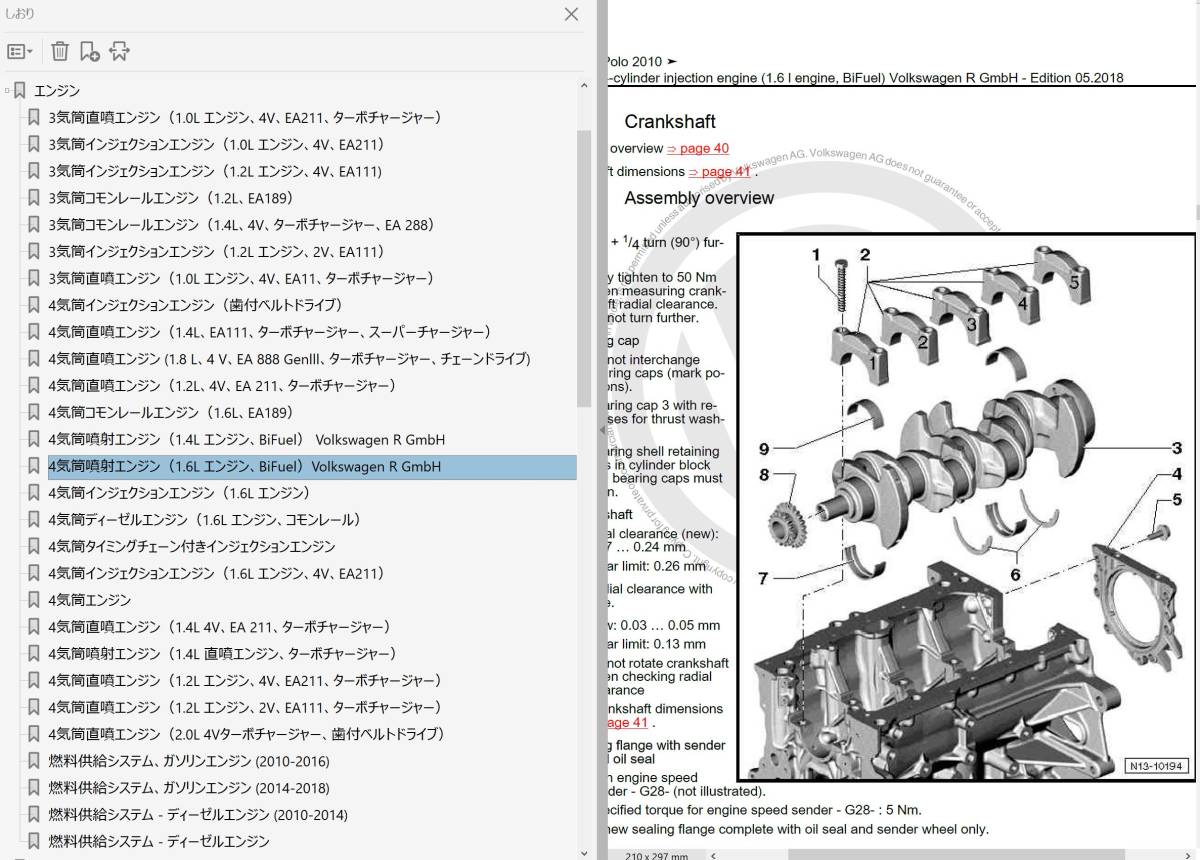Image resolution: width=1200 pixels, height=860 pixels.
Task: Open bookmark 4気筒直噴エンジン 2.0L 4Vターボチャージャー
Action: 246,734
